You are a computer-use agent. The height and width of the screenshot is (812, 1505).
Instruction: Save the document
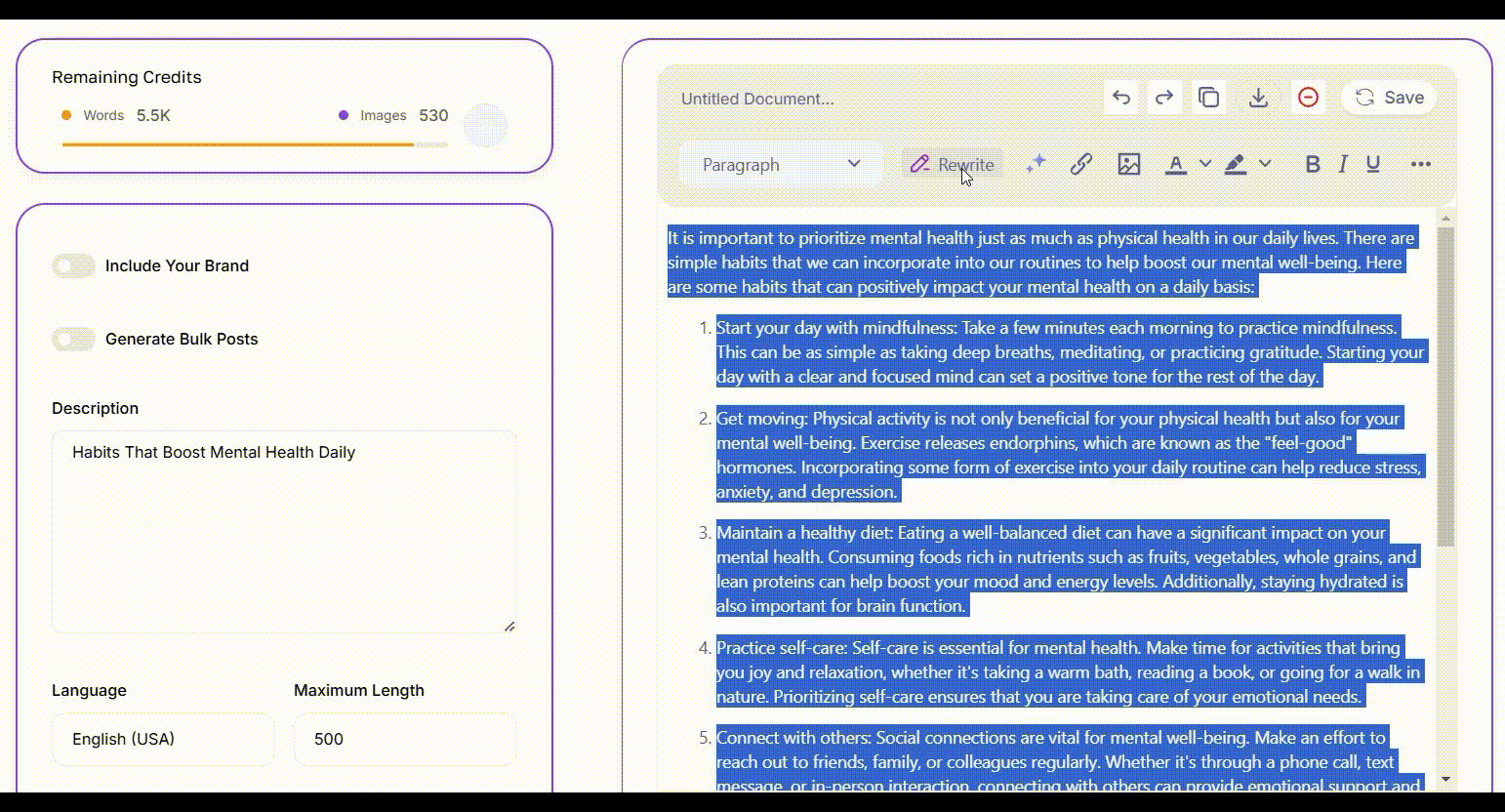(1389, 98)
